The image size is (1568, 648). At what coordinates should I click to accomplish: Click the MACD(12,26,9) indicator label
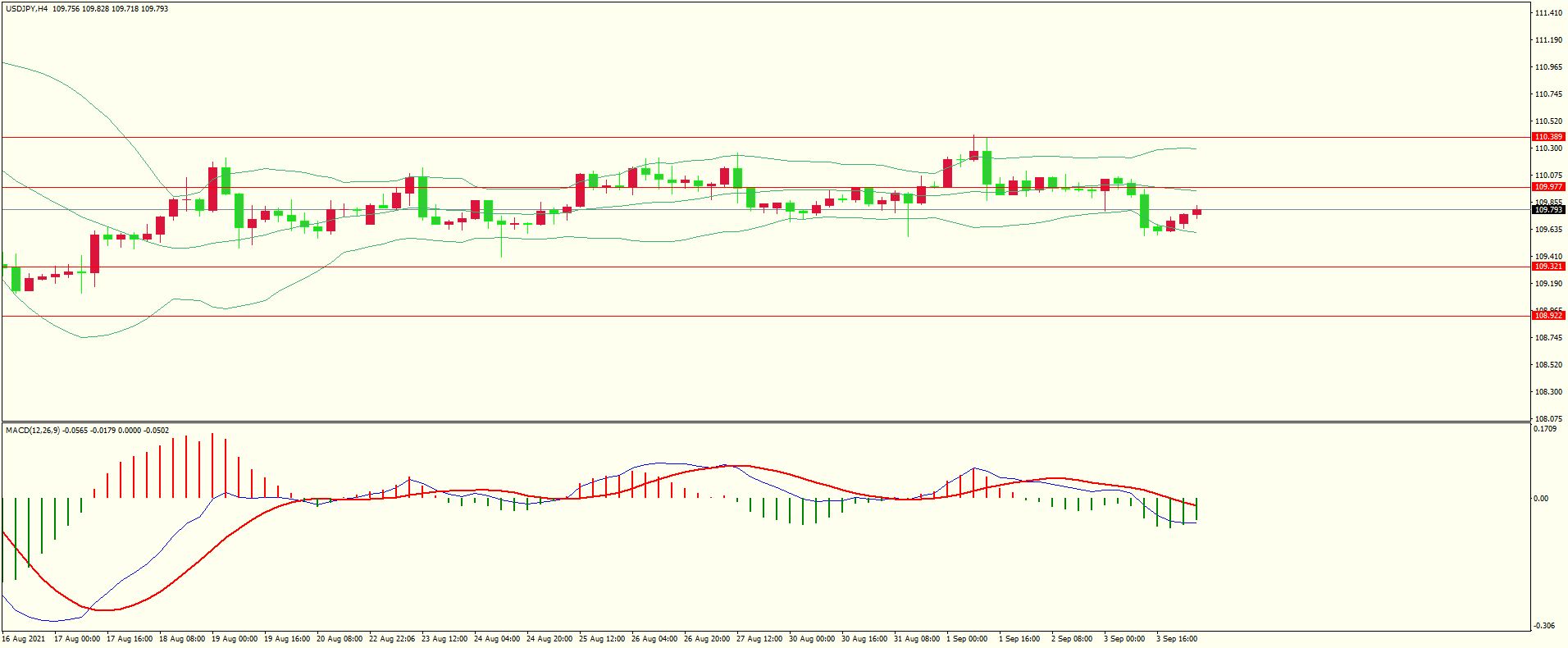[x=33, y=431]
